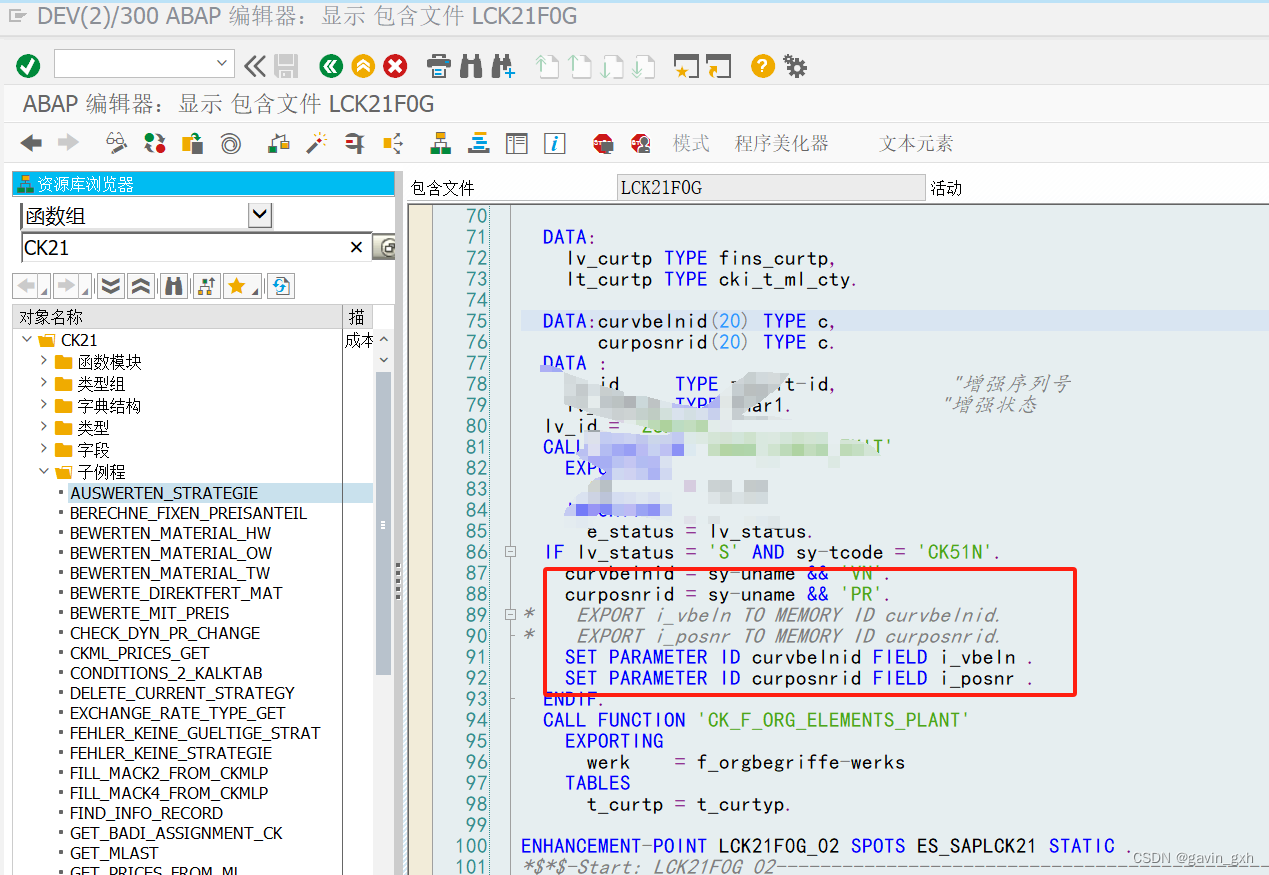
Task: Collapse the CK21 root tree node
Action: point(26,340)
